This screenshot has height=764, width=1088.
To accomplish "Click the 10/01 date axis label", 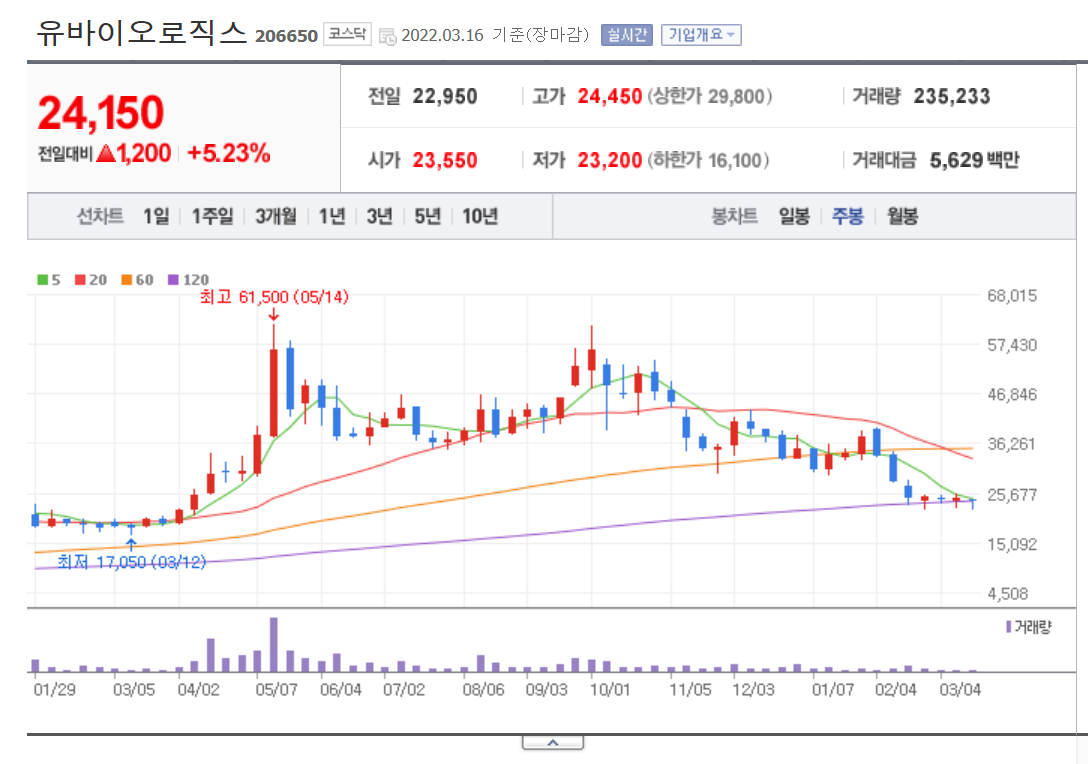I will [x=610, y=690].
